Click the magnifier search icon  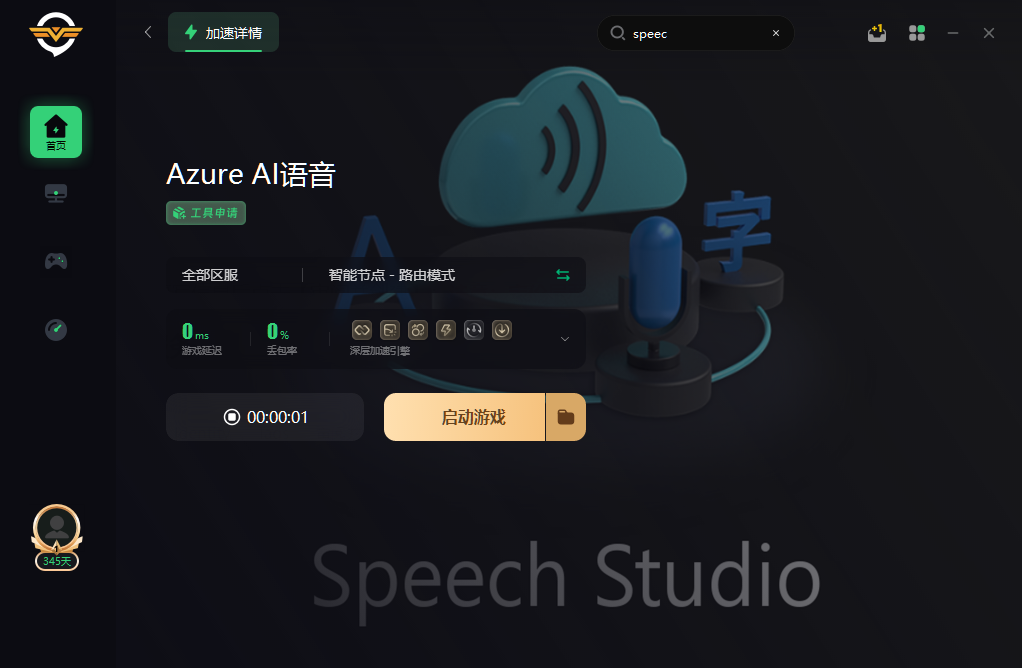point(617,33)
